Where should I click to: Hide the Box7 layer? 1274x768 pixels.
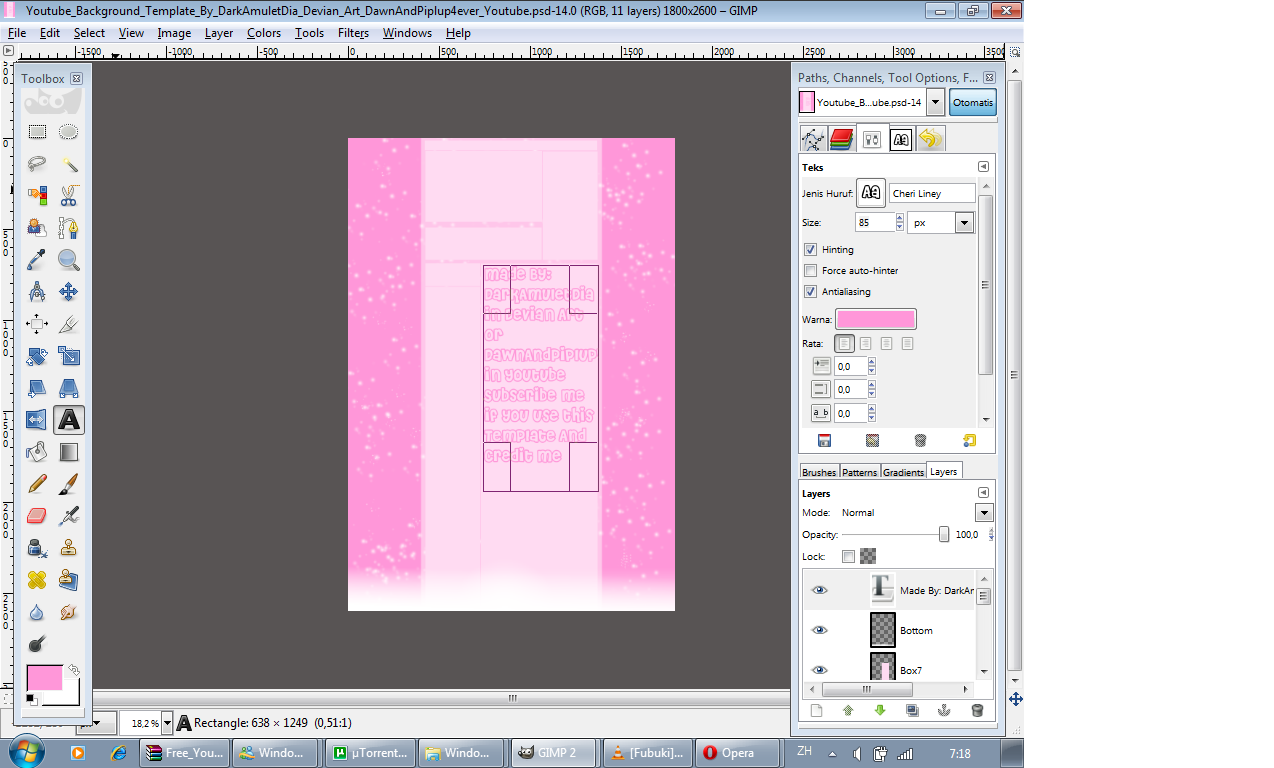tap(820, 670)
